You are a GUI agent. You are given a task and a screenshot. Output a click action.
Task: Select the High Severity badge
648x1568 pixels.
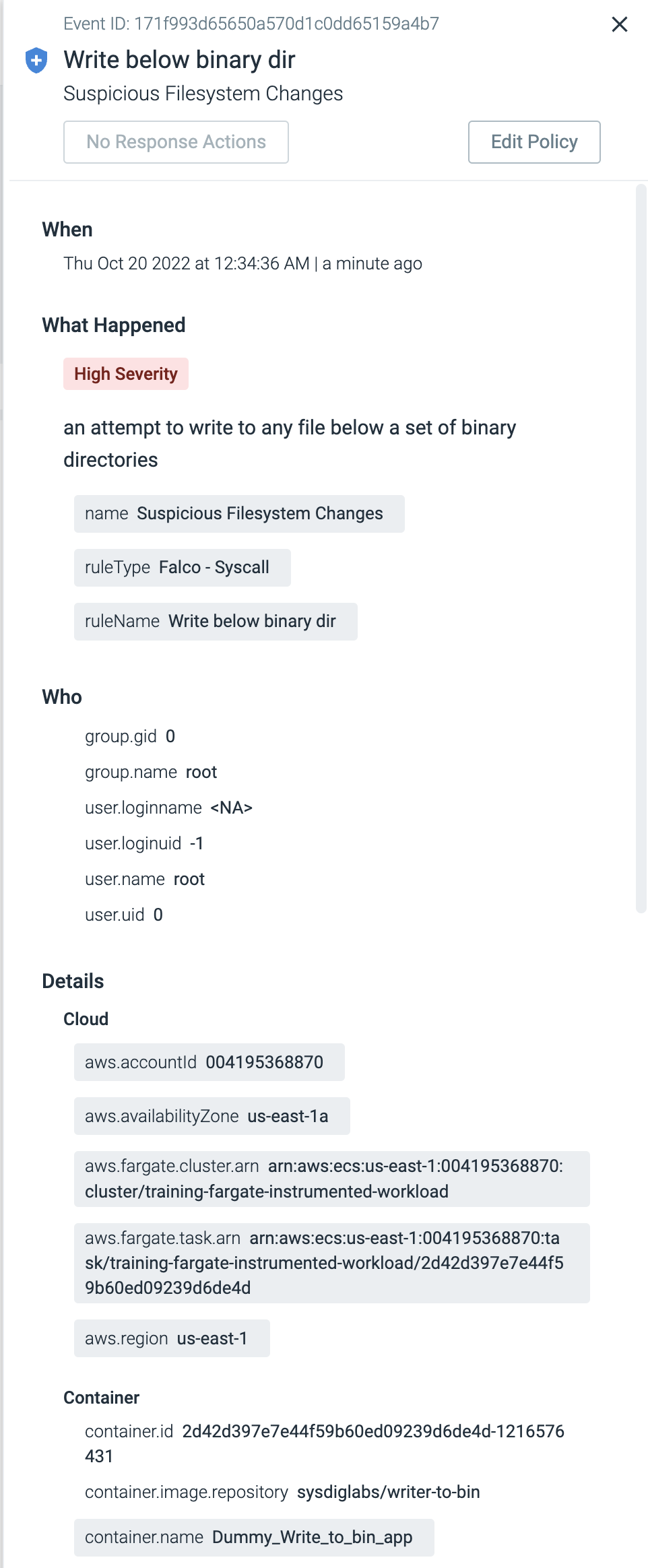pyautogui.click(x=126, y=374)
